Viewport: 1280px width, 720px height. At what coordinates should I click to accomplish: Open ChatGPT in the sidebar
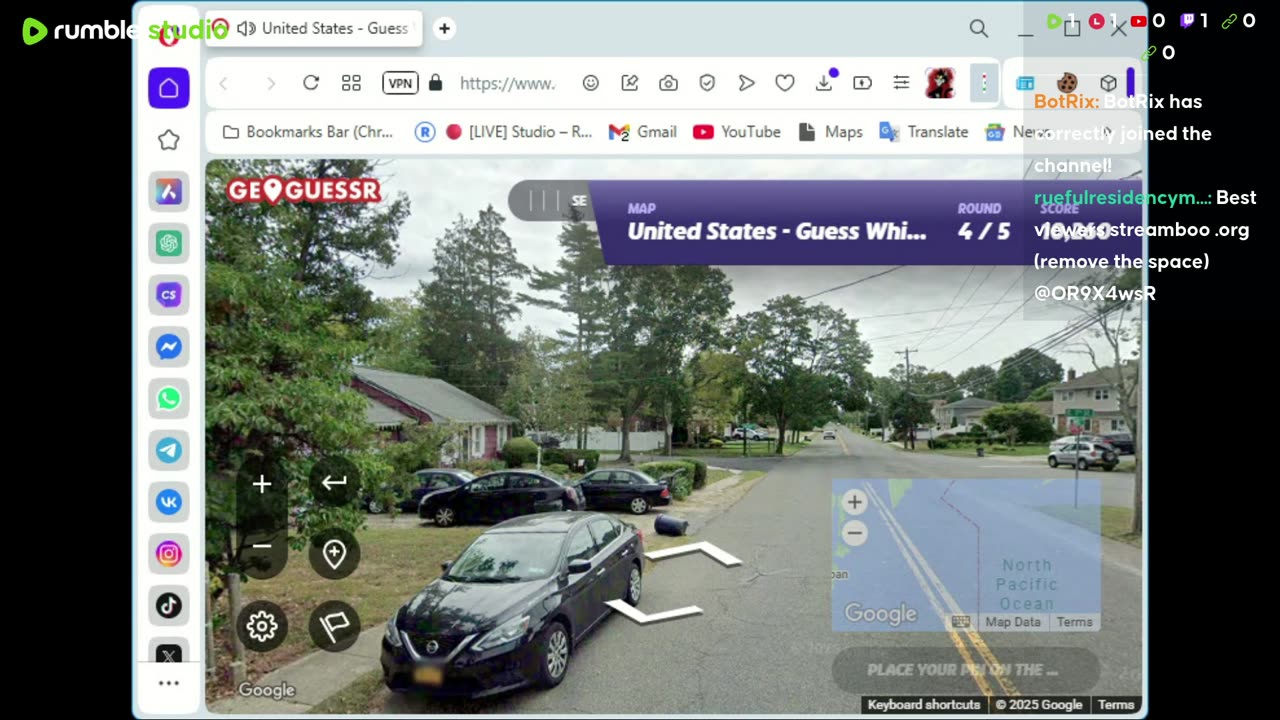(169, 243)
